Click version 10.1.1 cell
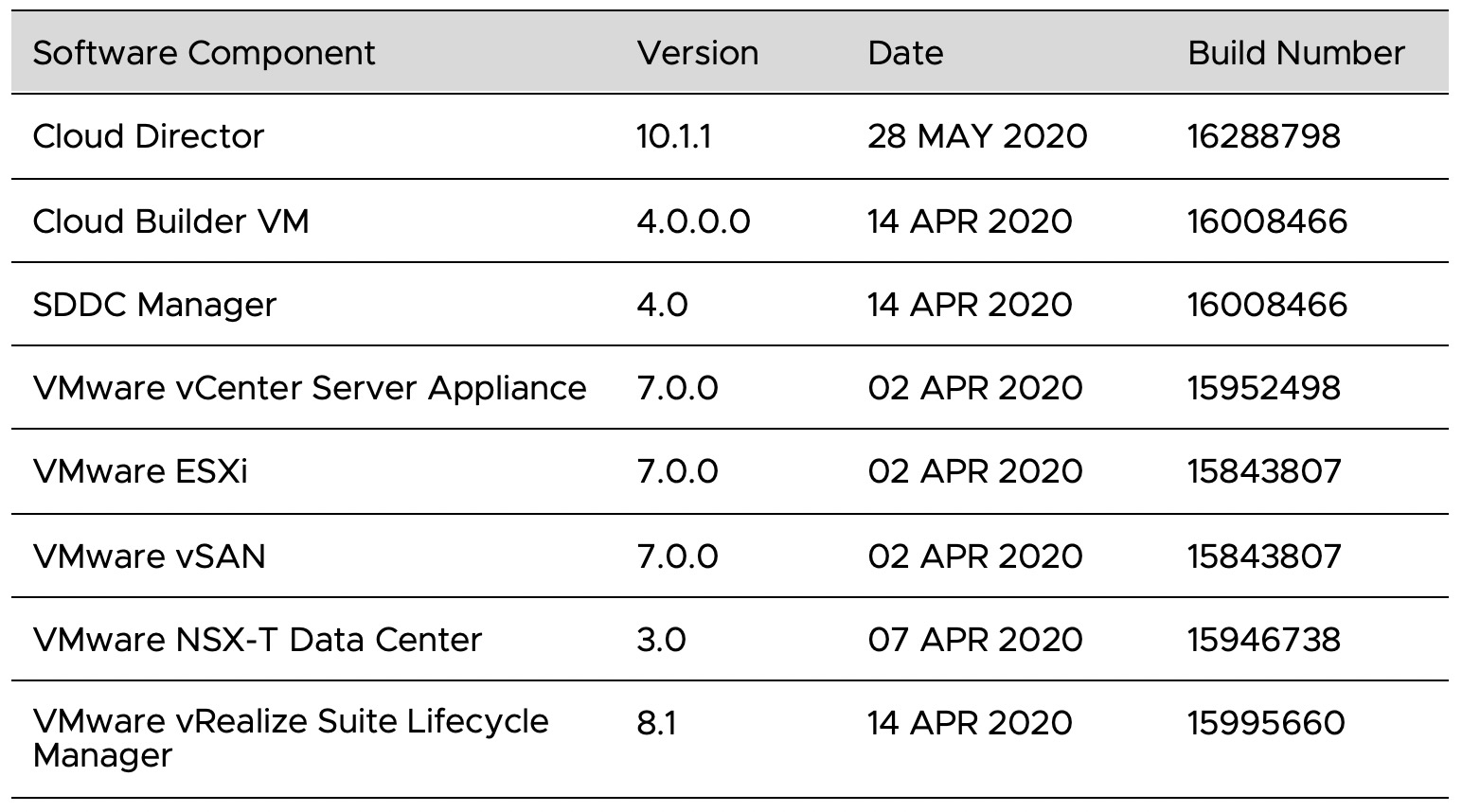The image size is (1462, 812). (x=673, y=136)
